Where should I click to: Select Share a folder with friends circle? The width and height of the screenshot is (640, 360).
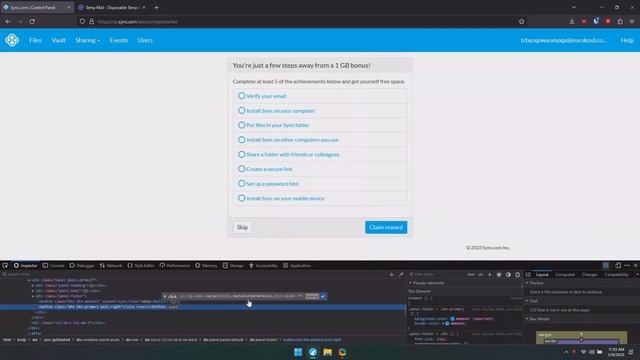click(241, 154)
